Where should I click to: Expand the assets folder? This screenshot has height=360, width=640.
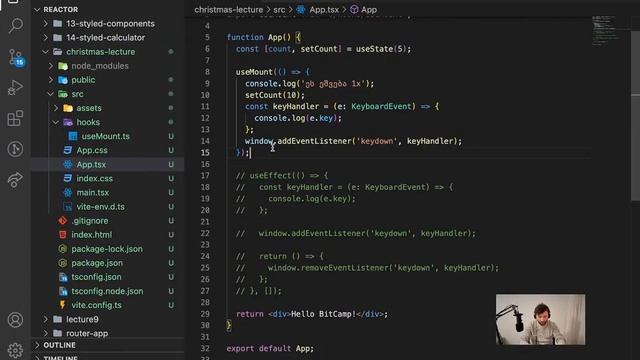(56, 108)
